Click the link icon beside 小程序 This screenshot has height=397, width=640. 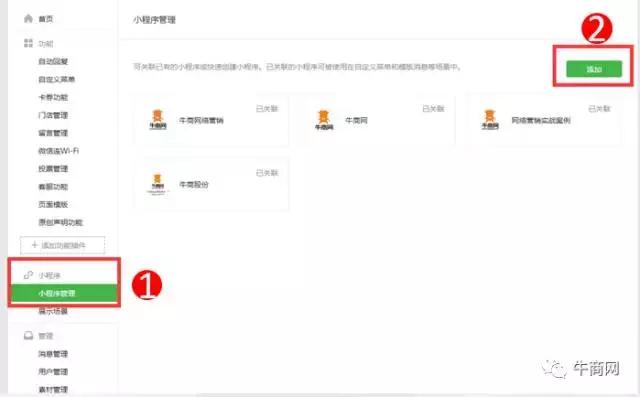(28, 275)
